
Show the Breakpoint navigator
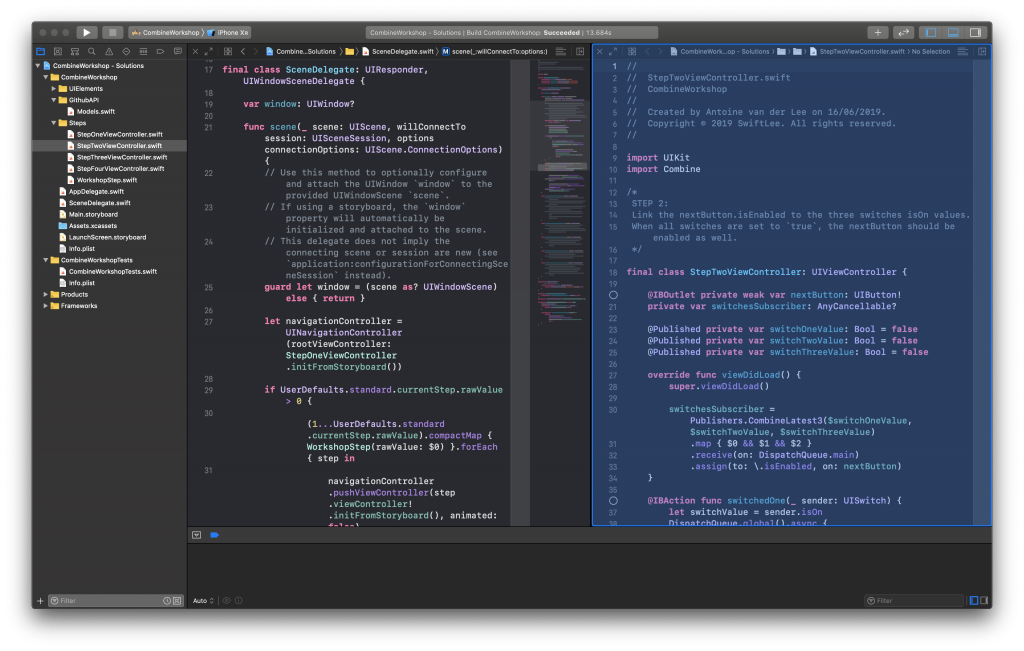click(x=161, y=50)
